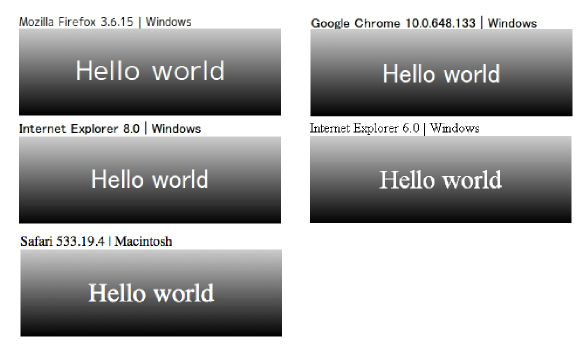Click the Internet Explorer 8.0 Windows label
Viewport: 585px width, 360px height.
click(110, 129)
